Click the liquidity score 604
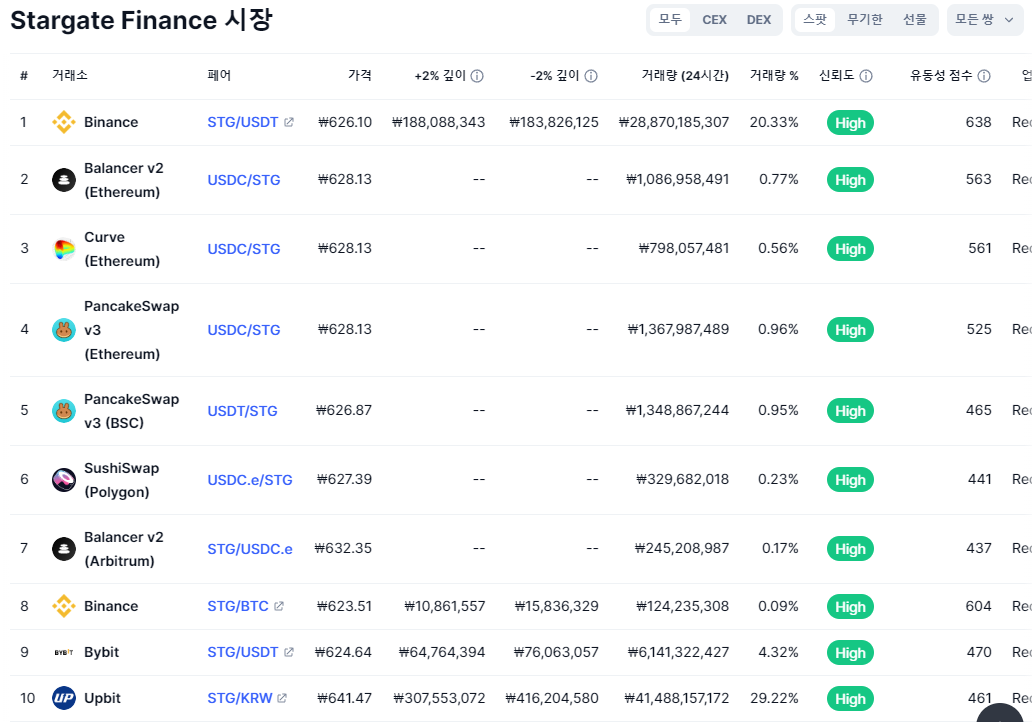The width and height of the screenshot is (1032, 722). point(979,606)
